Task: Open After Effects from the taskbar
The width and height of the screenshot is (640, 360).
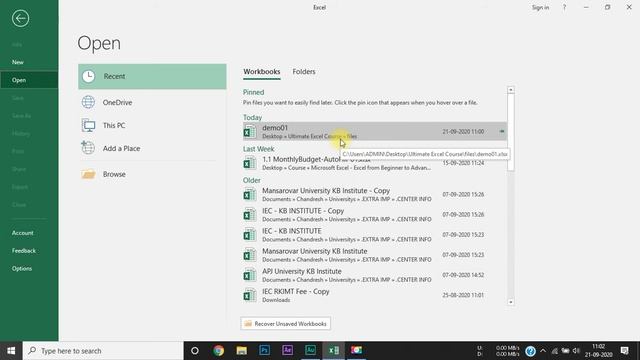Action: 287,351
